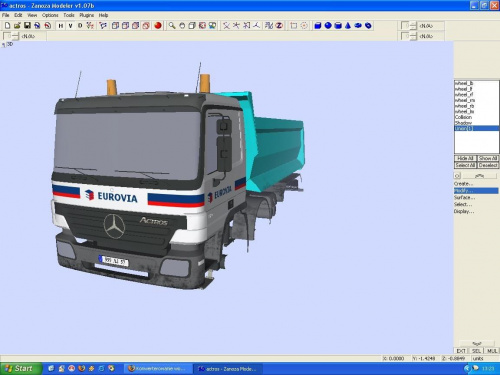Open the Plugins menu
The image size is (500, 375).
(x=87, y=15)
